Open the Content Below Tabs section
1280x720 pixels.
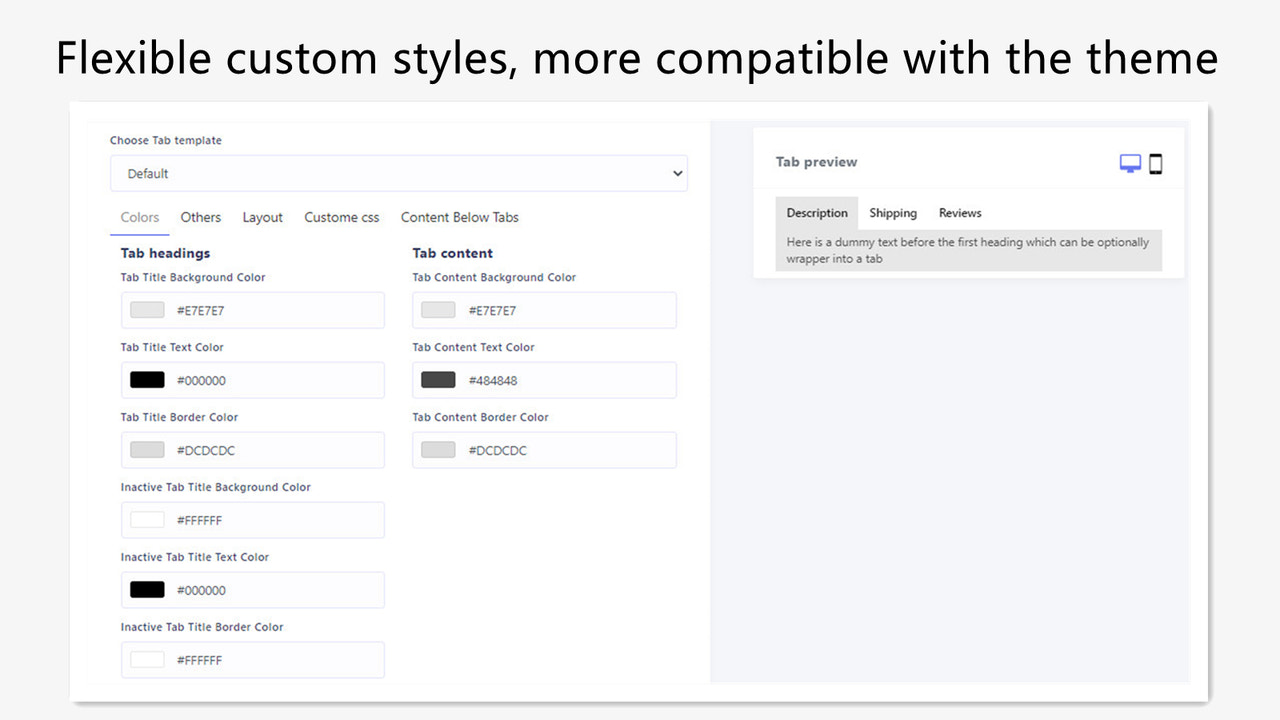pyautogui.click(x=459, y=217)
